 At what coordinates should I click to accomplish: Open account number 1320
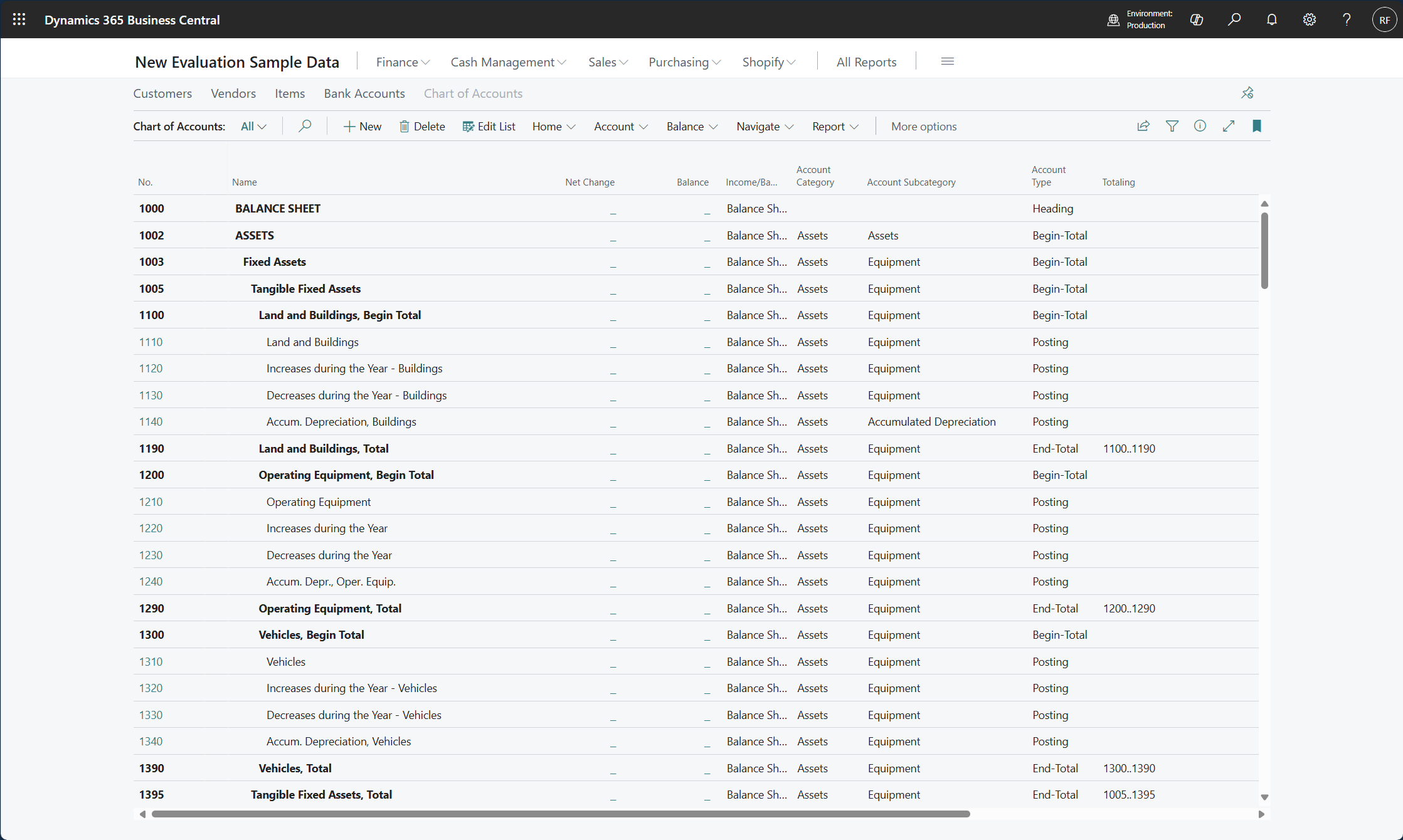pos(151,688)
